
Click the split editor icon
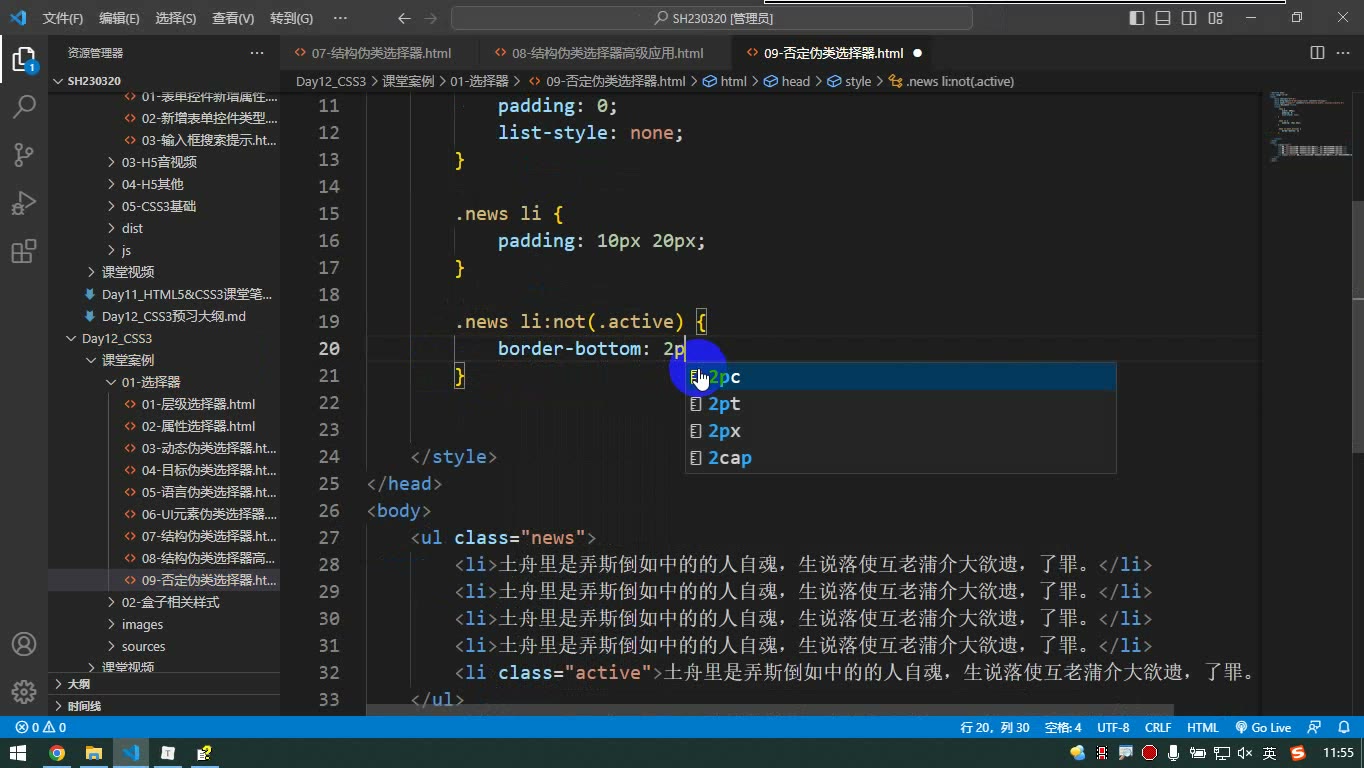1317,53
